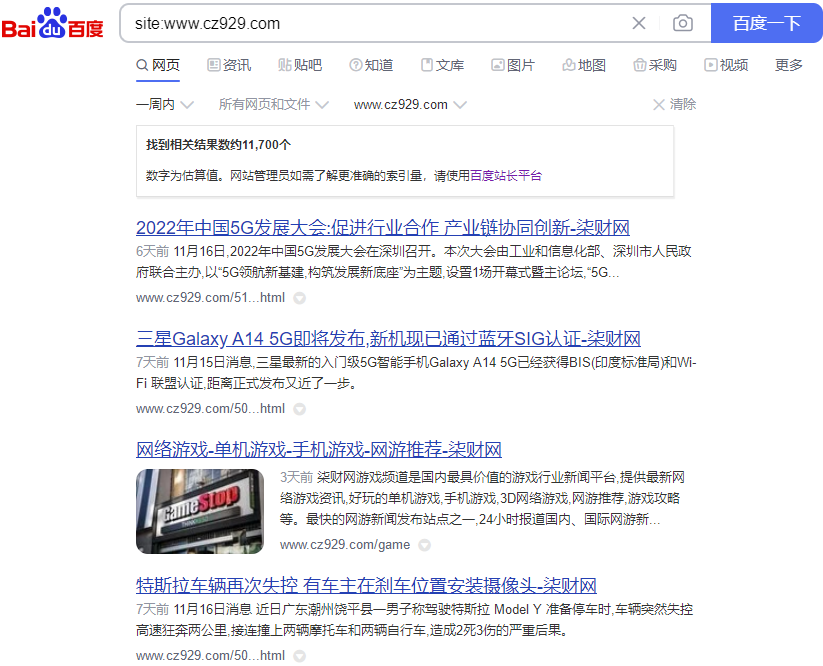Viewport: 823px width, 666px height.
Task: Click the Baidu logo
Action: pos(53,23)
